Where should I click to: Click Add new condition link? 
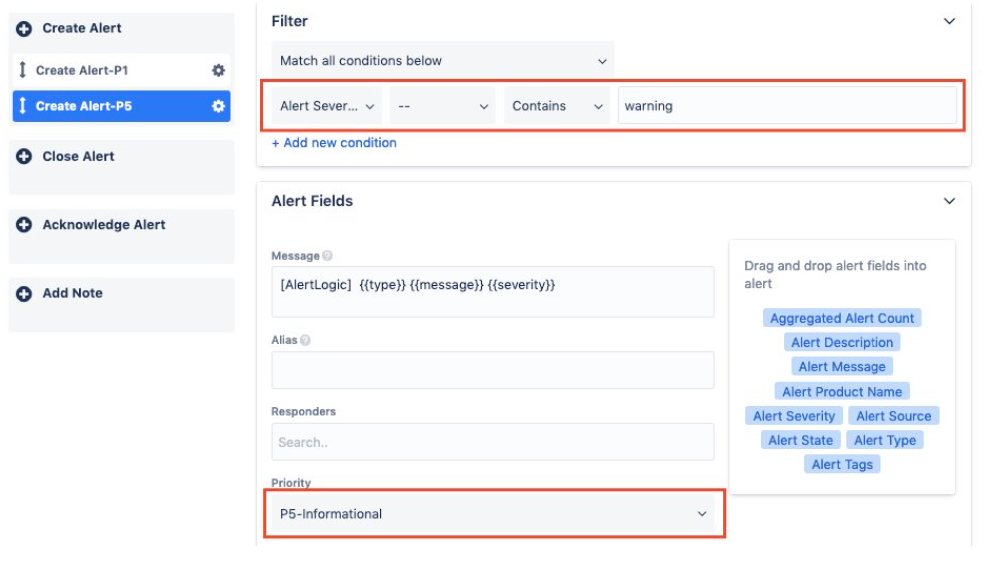334,143
